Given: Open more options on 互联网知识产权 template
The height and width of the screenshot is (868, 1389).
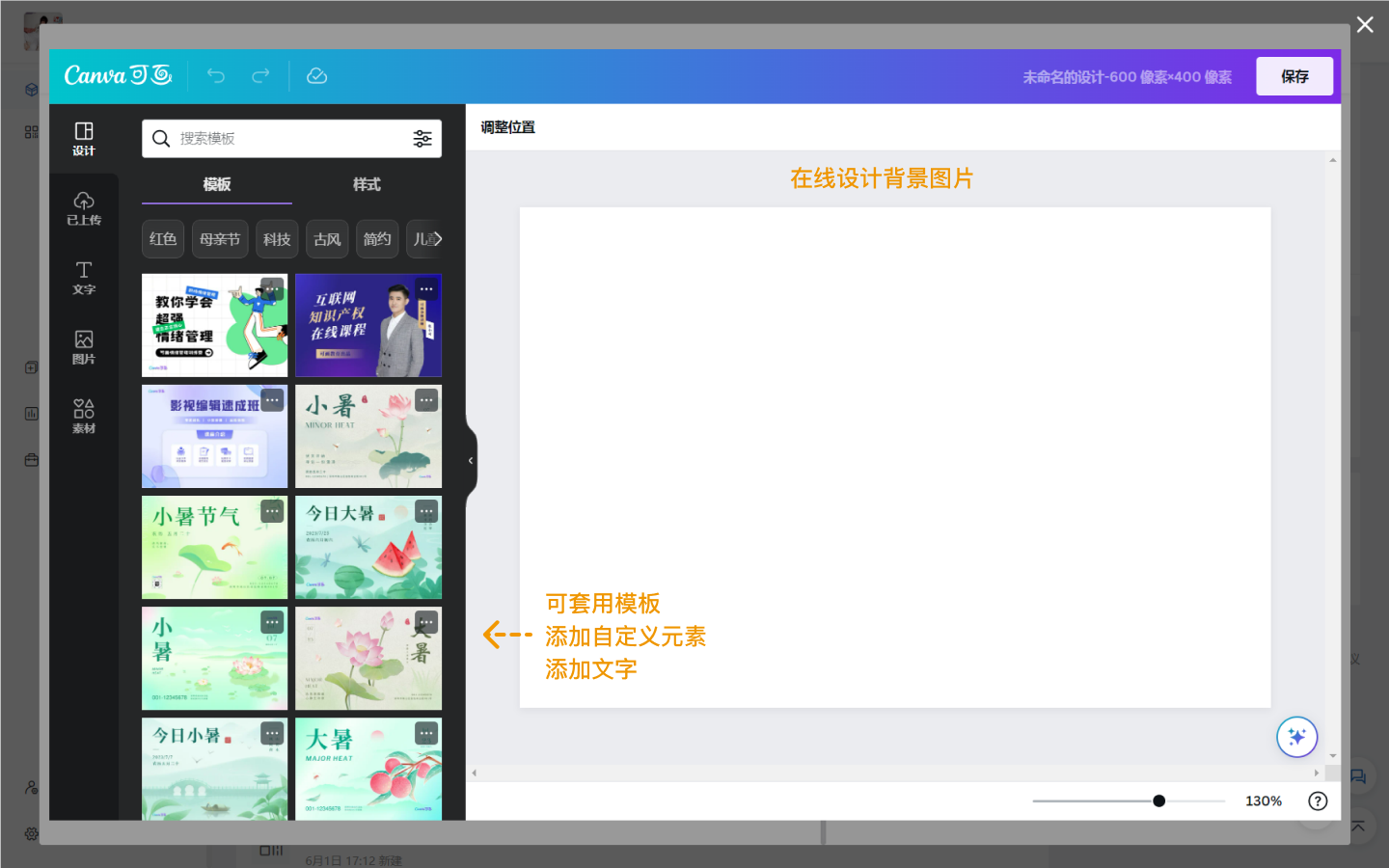Looking at the screenshot, I should click(426, 288).
